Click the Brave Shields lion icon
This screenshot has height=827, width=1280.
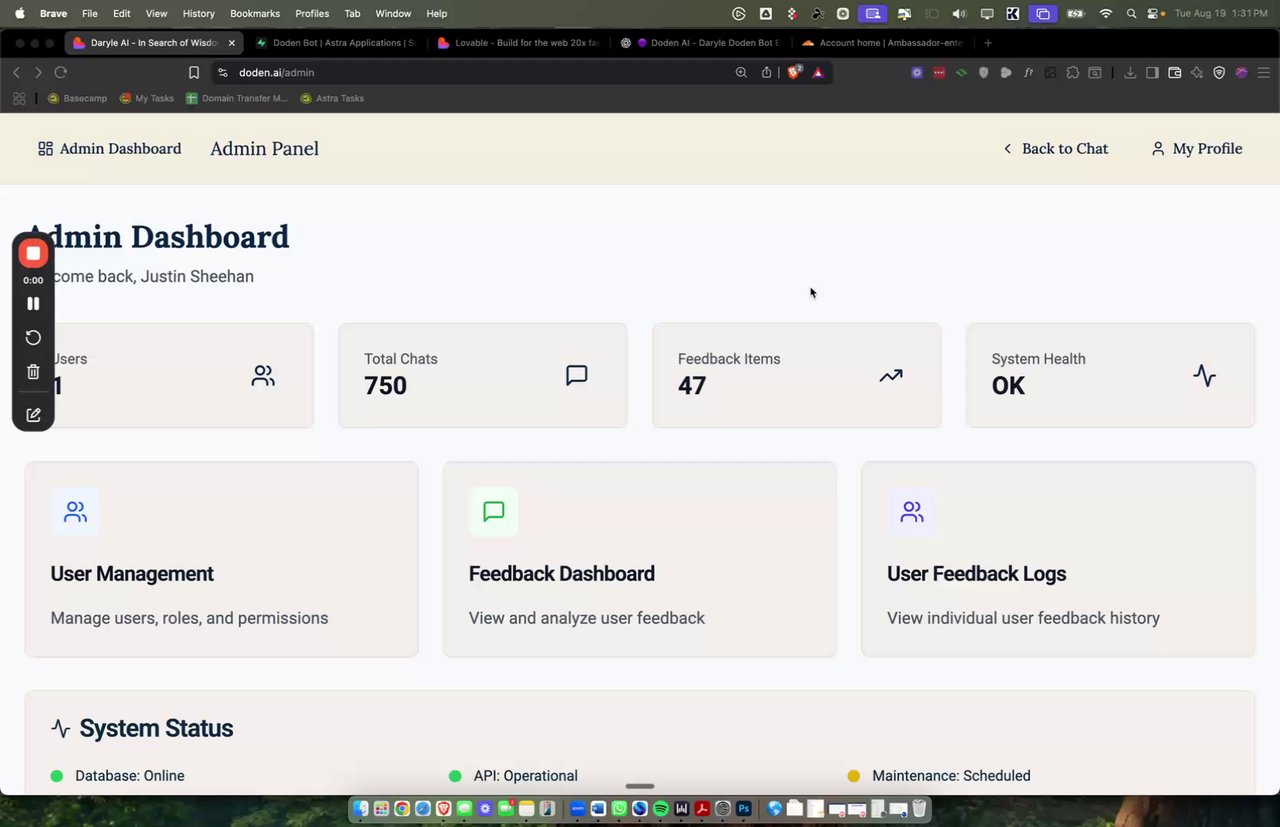tap(794, 72)
